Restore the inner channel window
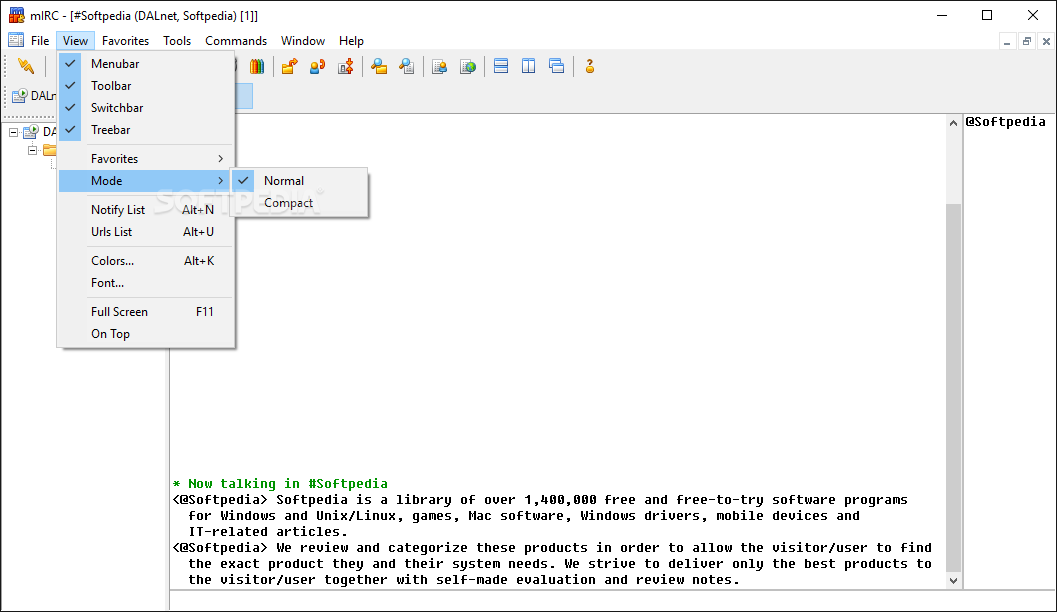Viewport: 1057px width, 612px height. 1027,42
